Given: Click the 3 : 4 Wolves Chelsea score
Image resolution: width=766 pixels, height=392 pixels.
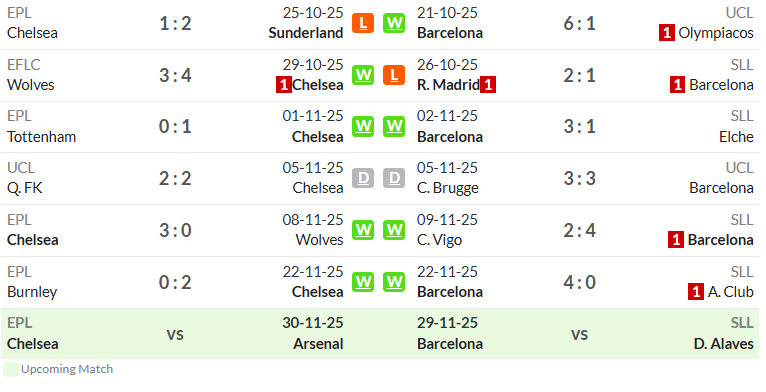Looking at the screenshot, I should (175, 75).
